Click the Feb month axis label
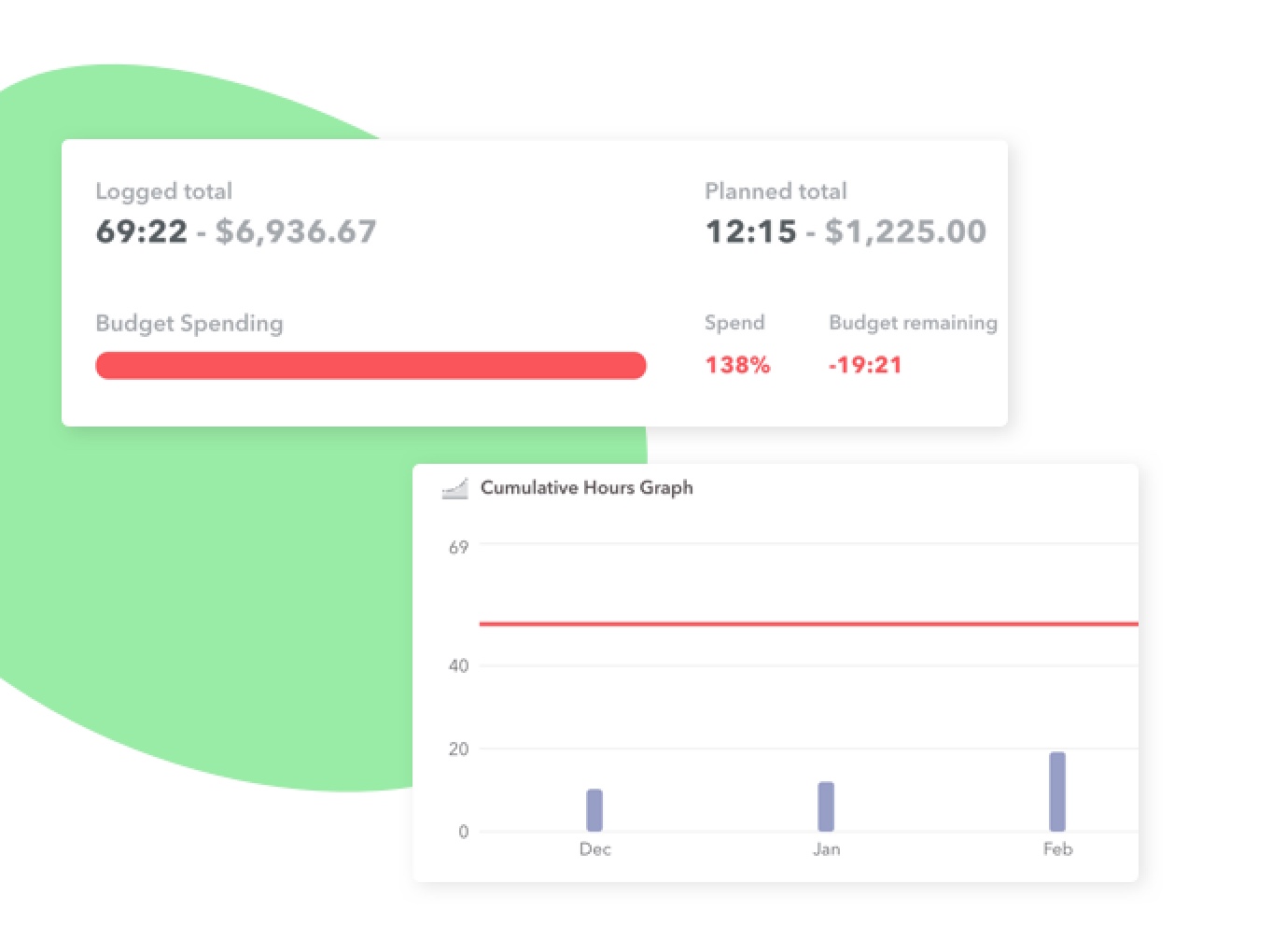 (x=1057, y=849)
